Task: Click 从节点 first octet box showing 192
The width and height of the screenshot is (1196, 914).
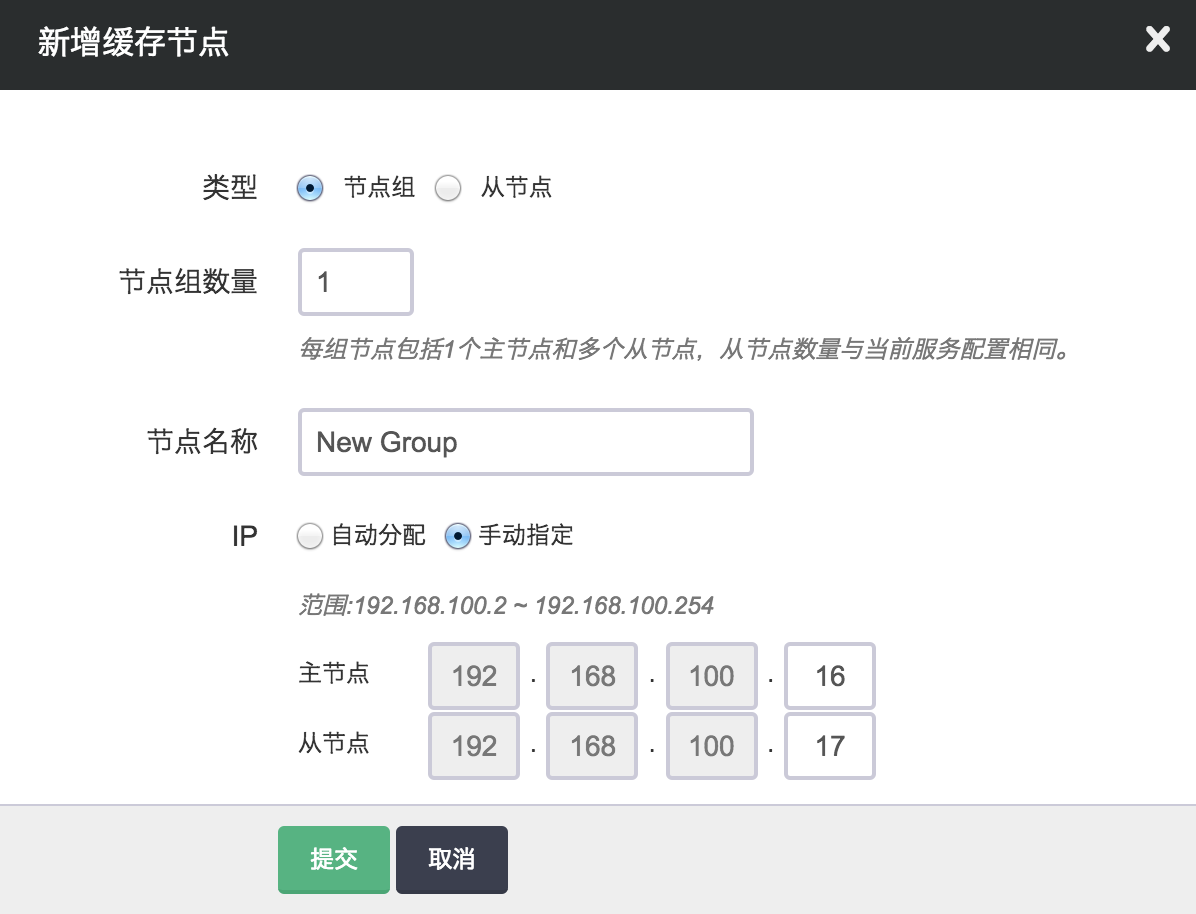Action: 474,746
